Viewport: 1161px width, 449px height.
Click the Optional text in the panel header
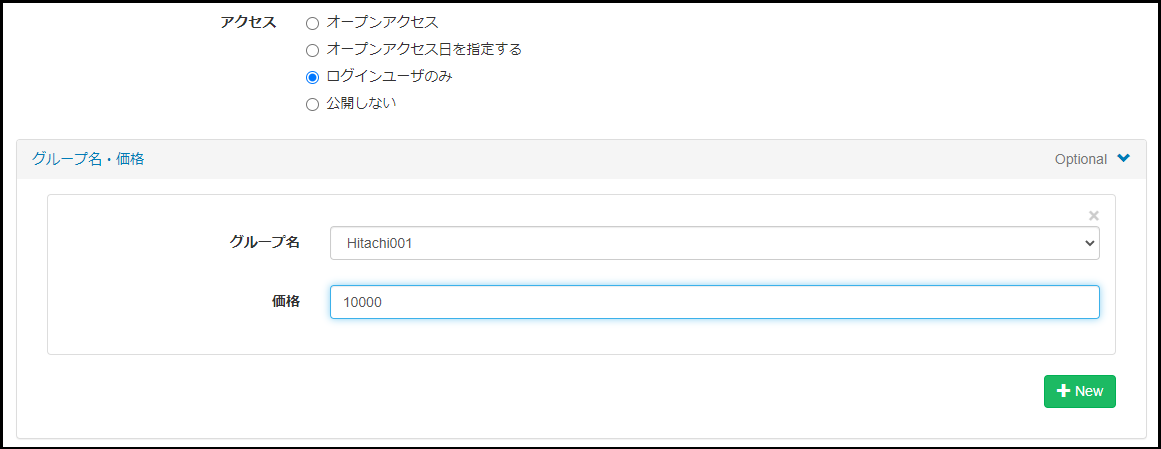(1080, 159)
